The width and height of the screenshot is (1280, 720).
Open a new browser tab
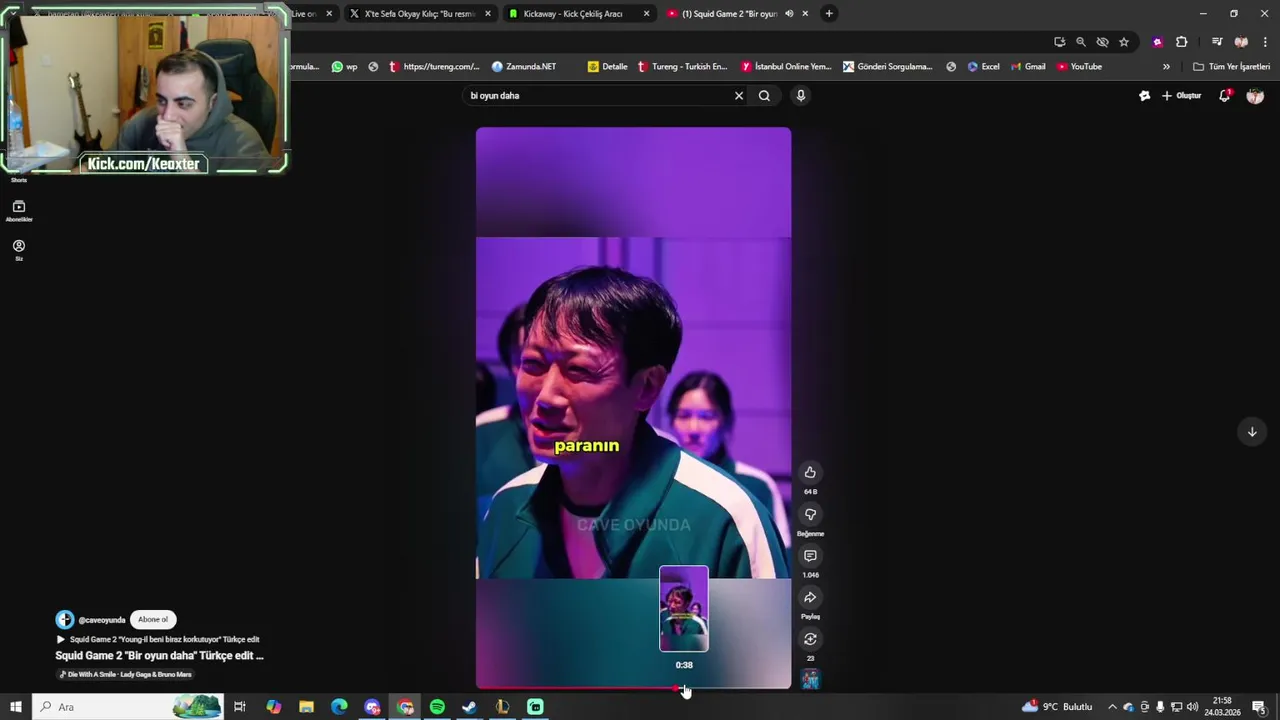coord(829,14)
